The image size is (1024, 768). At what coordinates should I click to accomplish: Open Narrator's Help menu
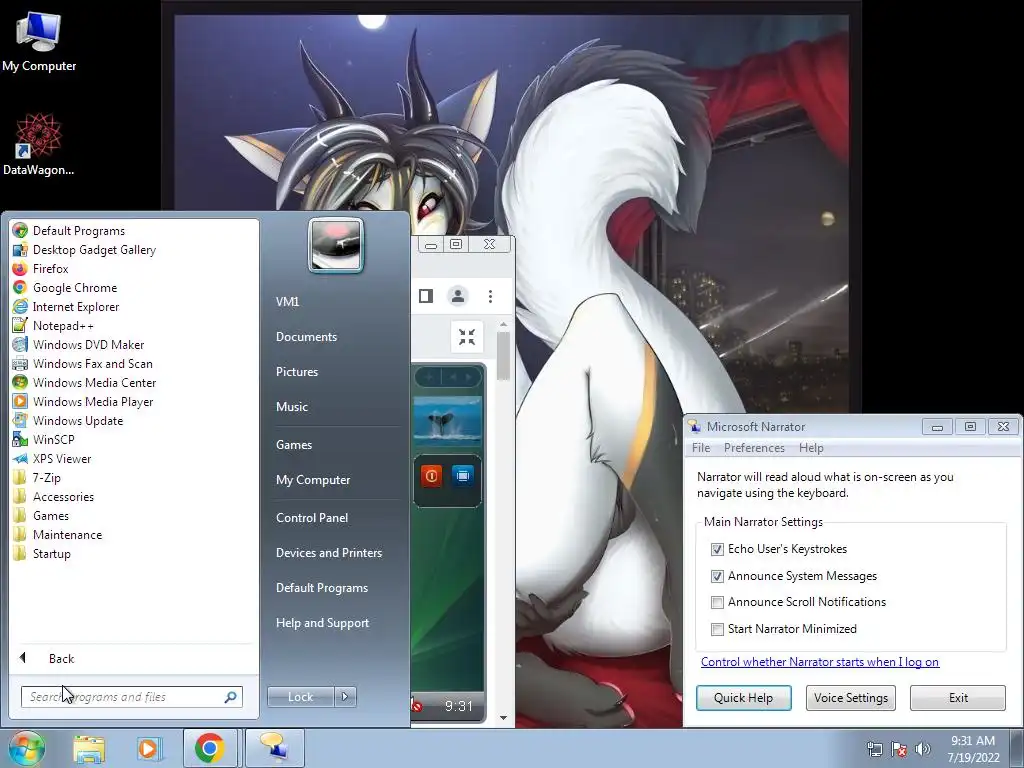811,448
